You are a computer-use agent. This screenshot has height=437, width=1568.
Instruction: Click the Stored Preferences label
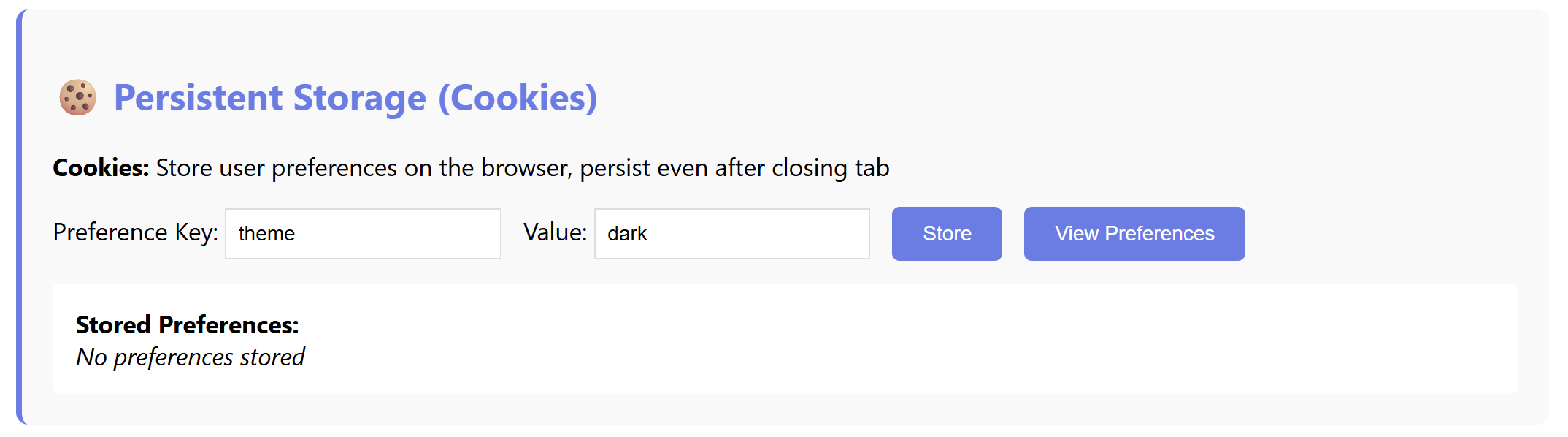(x=187, y=324)
